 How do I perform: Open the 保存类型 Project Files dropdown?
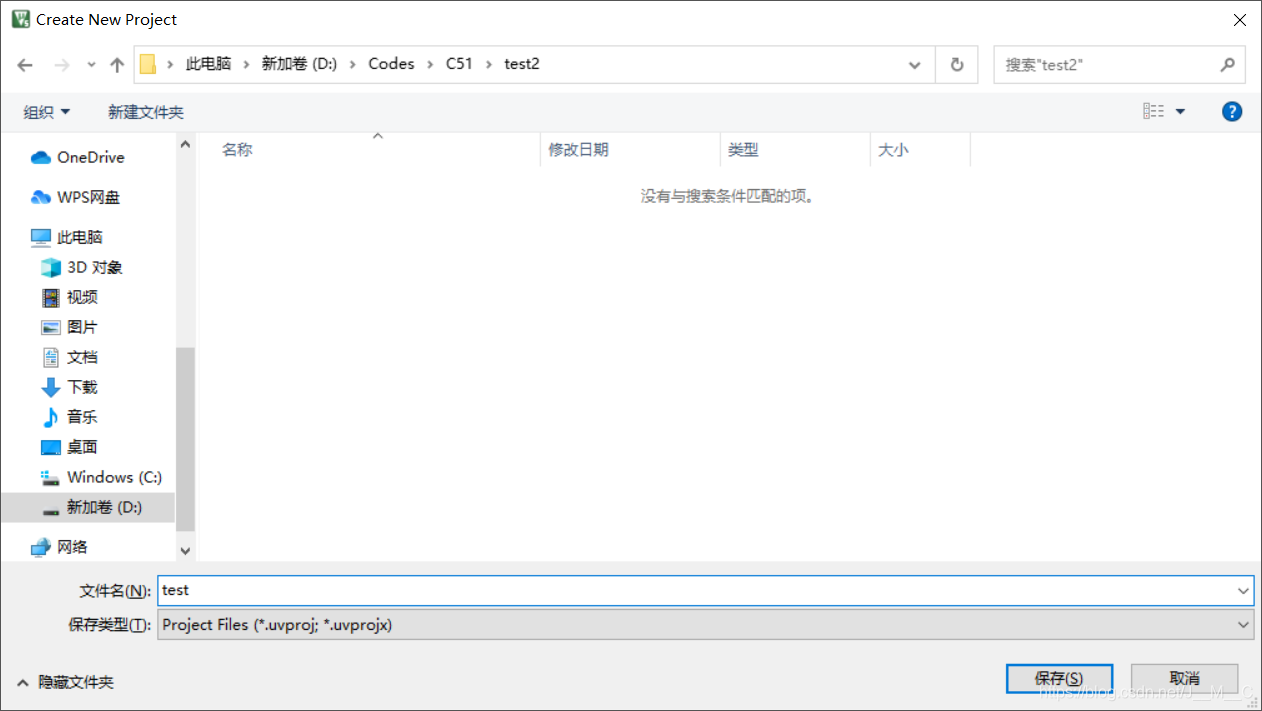pos(705,625)
